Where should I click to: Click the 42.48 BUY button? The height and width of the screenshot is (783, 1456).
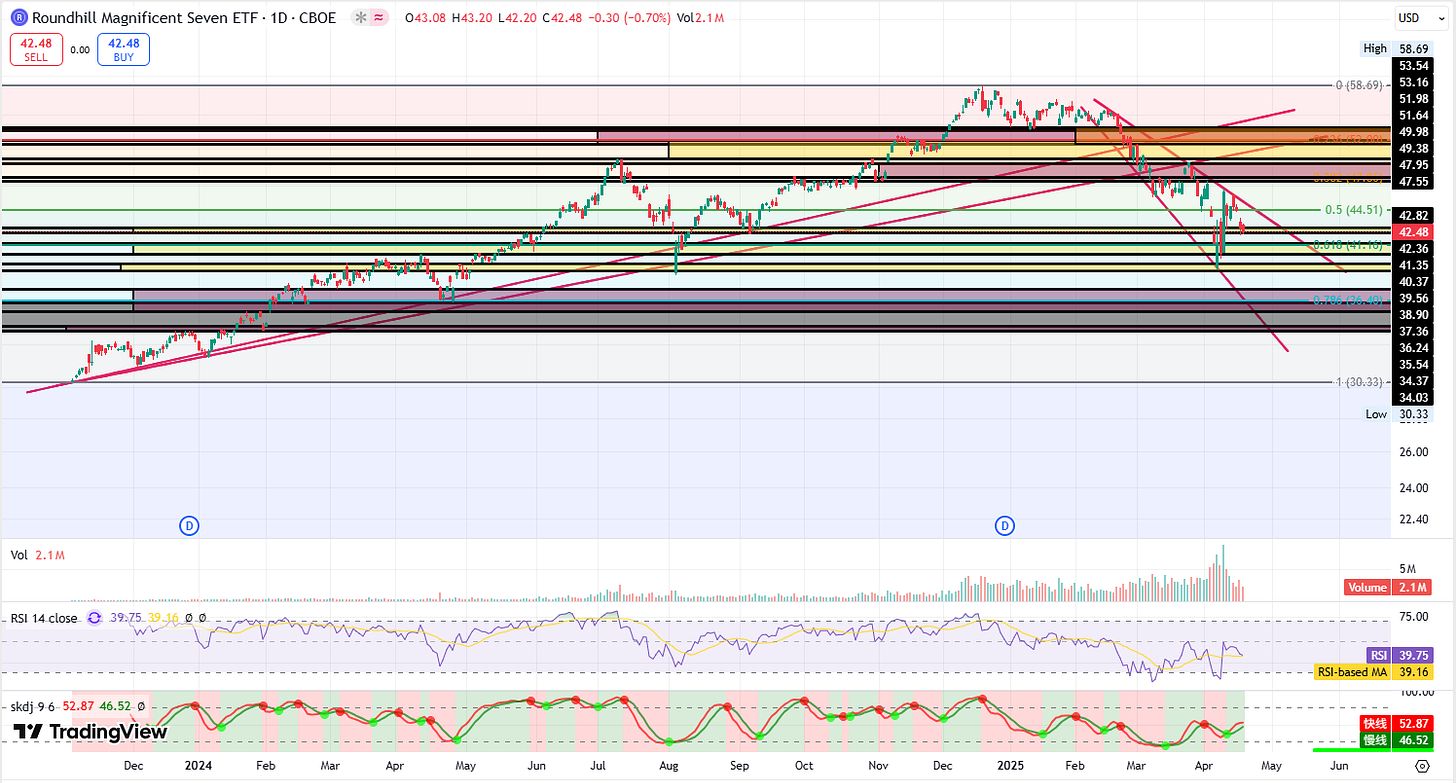[x=123, y=49]
